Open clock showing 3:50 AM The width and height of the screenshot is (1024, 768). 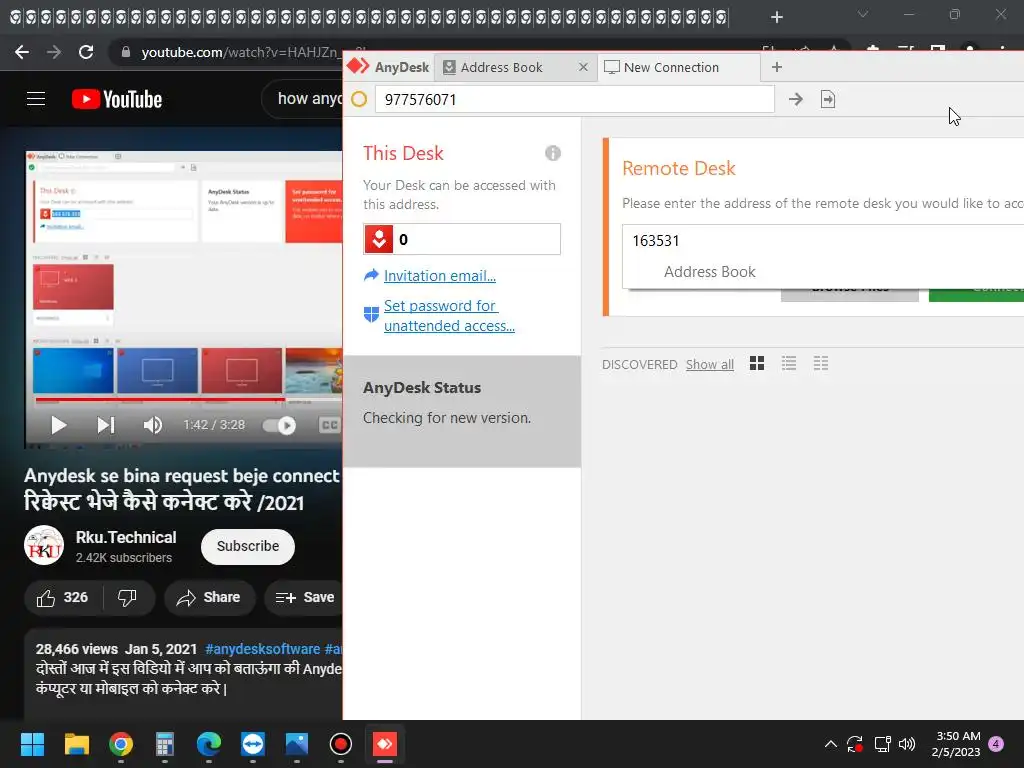(x=956, y=744)
